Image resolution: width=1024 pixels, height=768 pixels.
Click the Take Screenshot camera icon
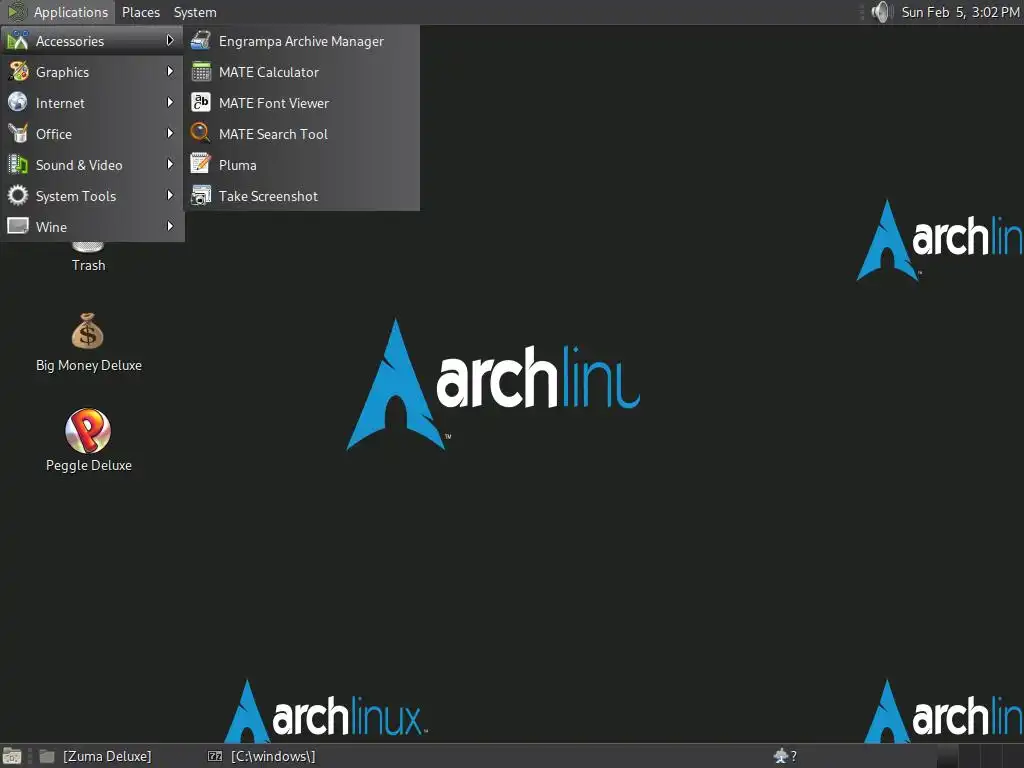(200, 195)
